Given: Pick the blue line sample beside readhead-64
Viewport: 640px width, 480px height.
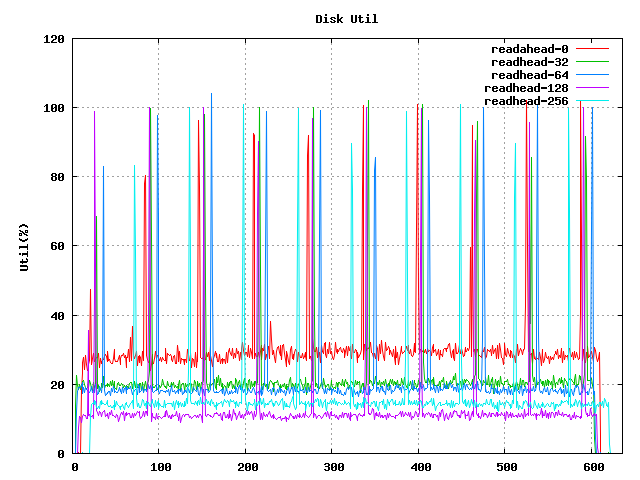Looking at the screenshot, I should click(x=592, y=75).
